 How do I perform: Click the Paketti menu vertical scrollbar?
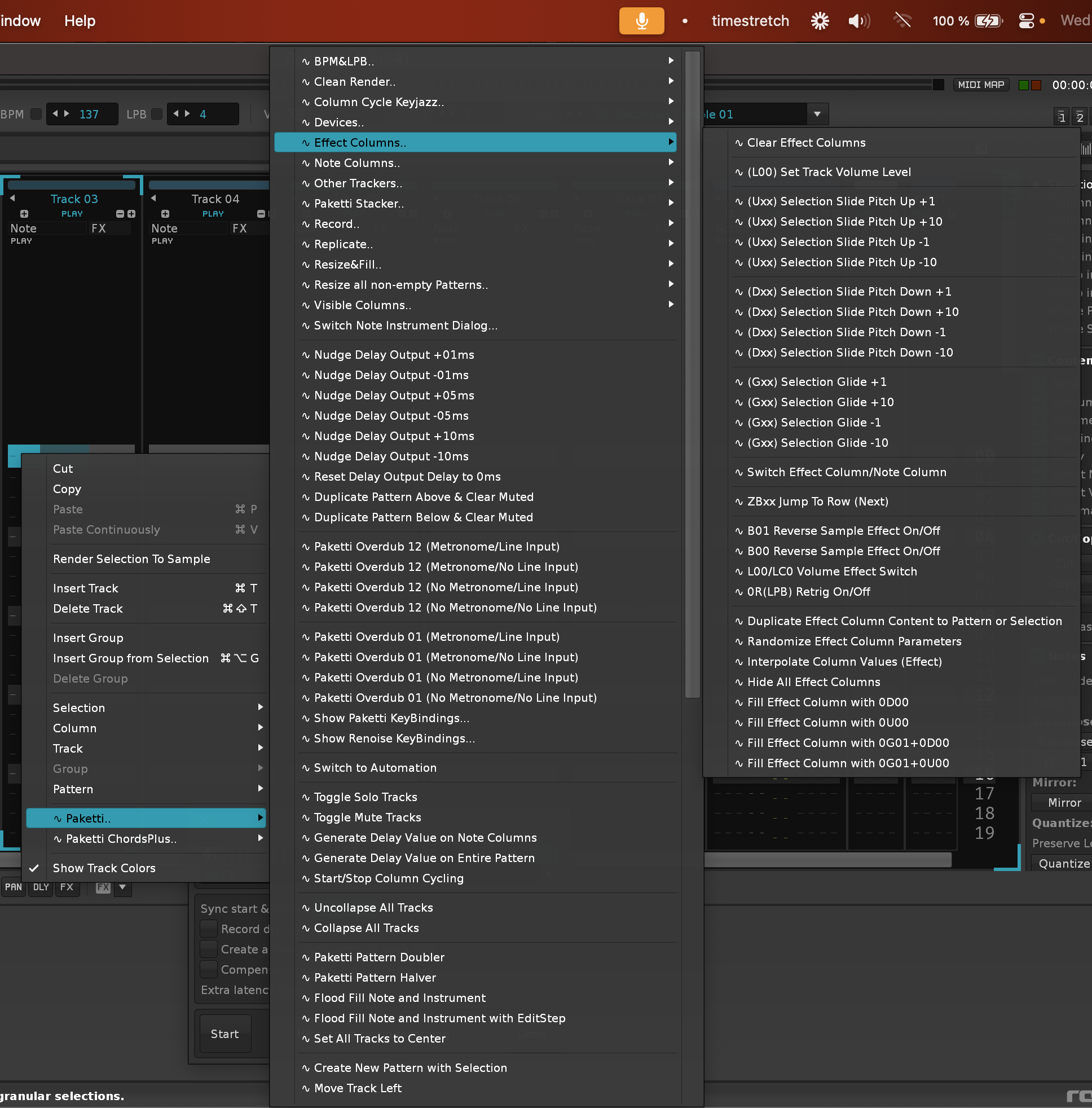tap(692, 373)
